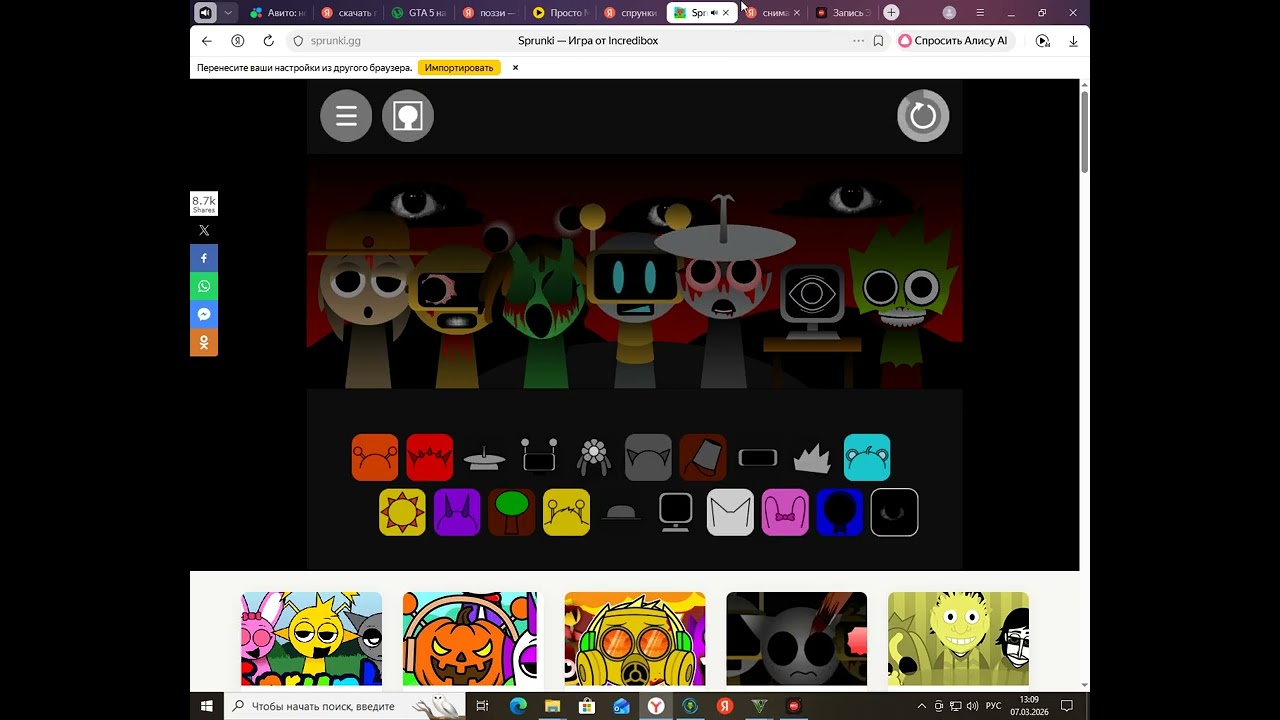Select the purple horned sprunki icon
The image size is (1280, 720).
(x=457, y=512)
